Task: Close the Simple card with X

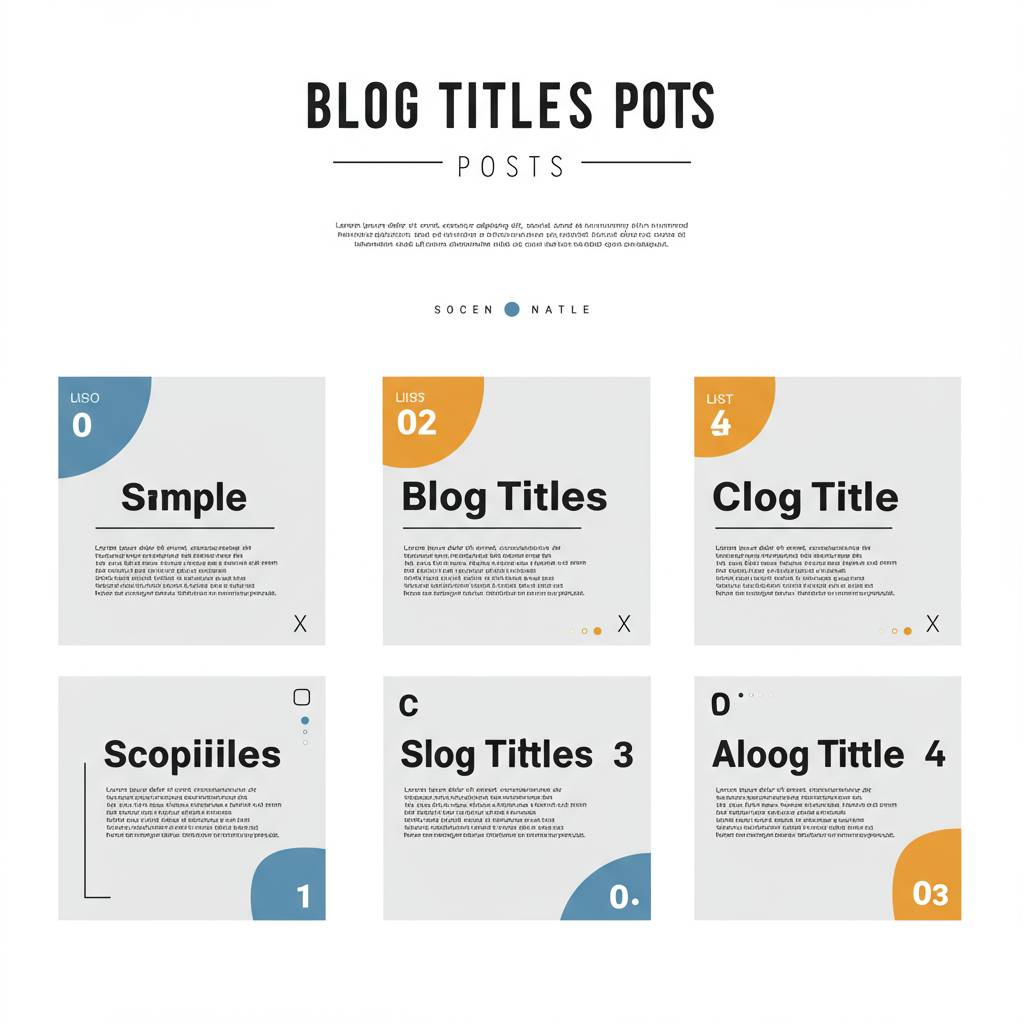Action: point(300,623)
